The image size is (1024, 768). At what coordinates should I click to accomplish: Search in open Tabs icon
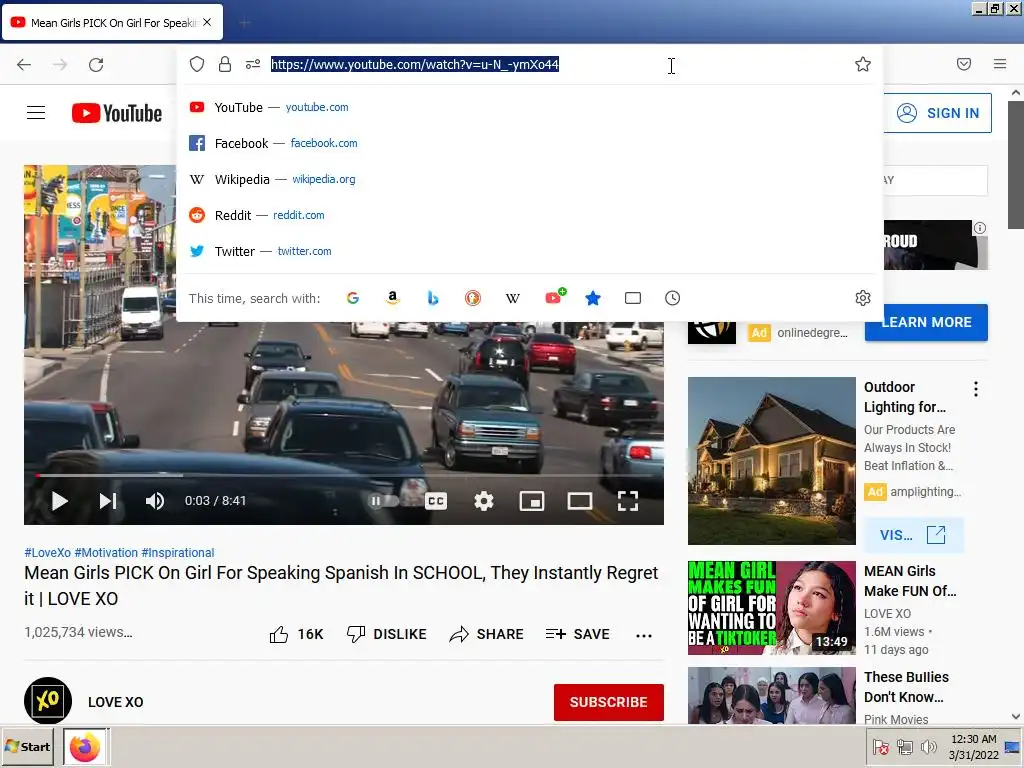pos(633,298)
